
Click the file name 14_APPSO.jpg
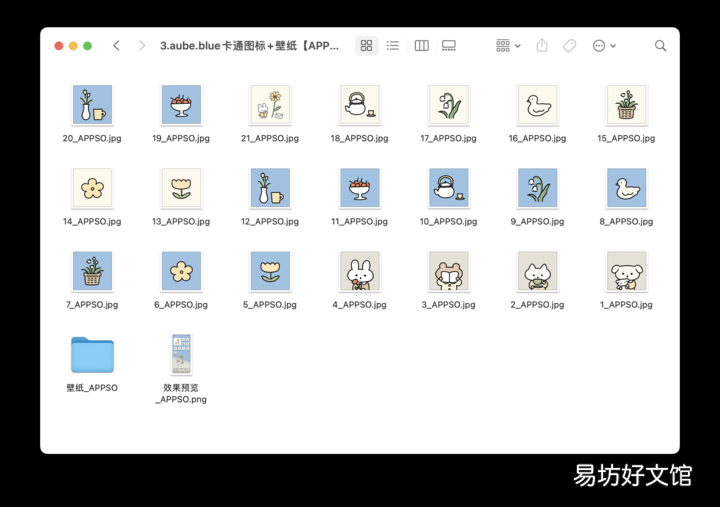click(92, 221)
